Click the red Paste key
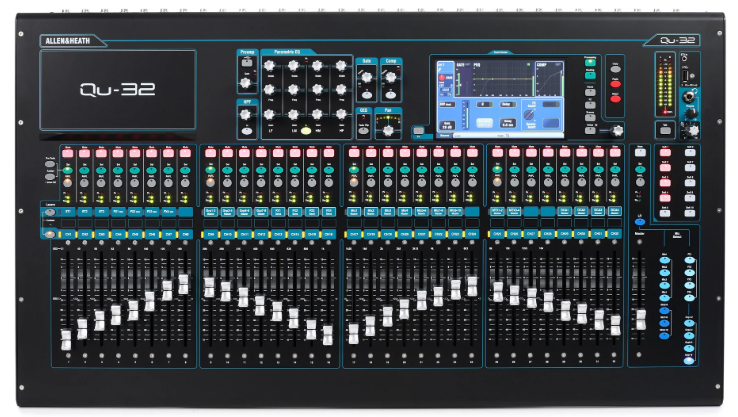 coord(615,84)
